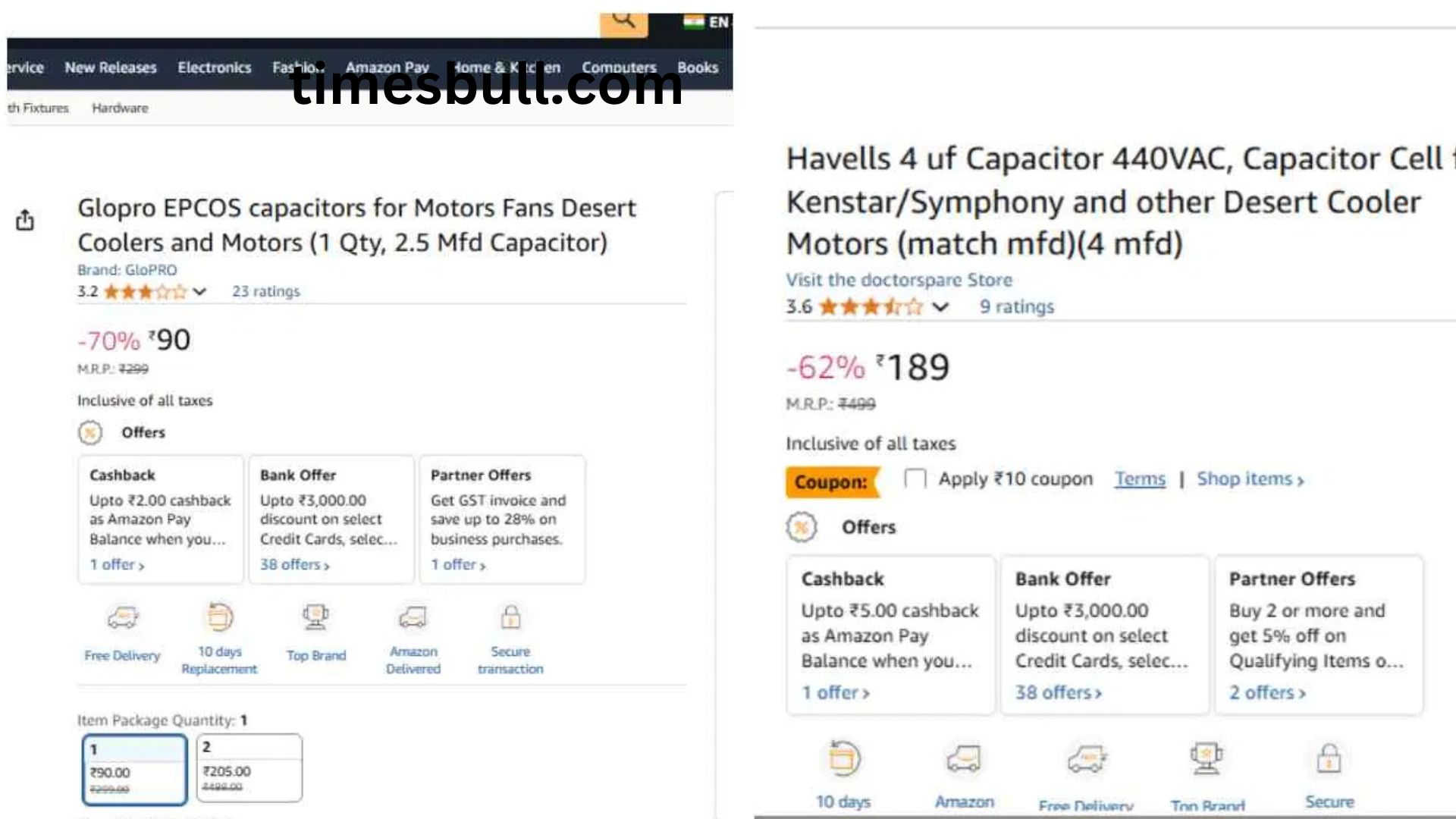
Task: View 38 offers under left Bank Offer
Action: click(294, 565)
